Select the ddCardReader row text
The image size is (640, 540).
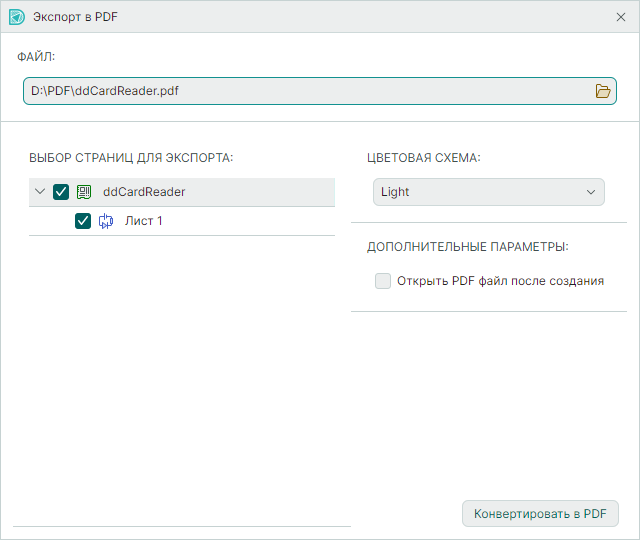coord(144,192)
